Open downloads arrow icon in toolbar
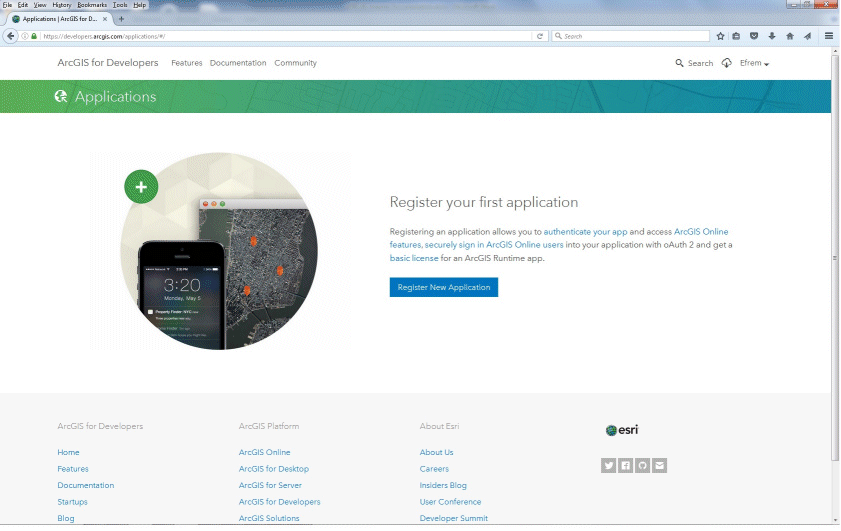This screenshot has width=841, height=531. [772, 36]
